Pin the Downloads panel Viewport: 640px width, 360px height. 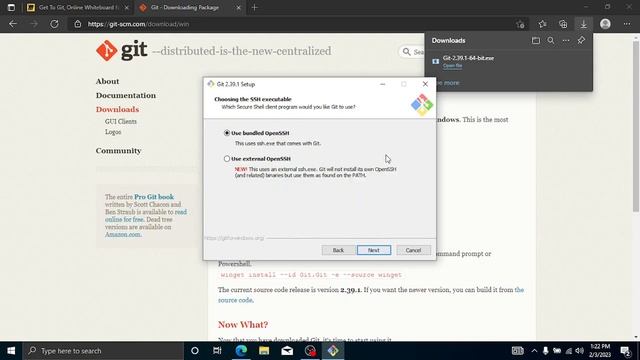(x=581, y=40)
